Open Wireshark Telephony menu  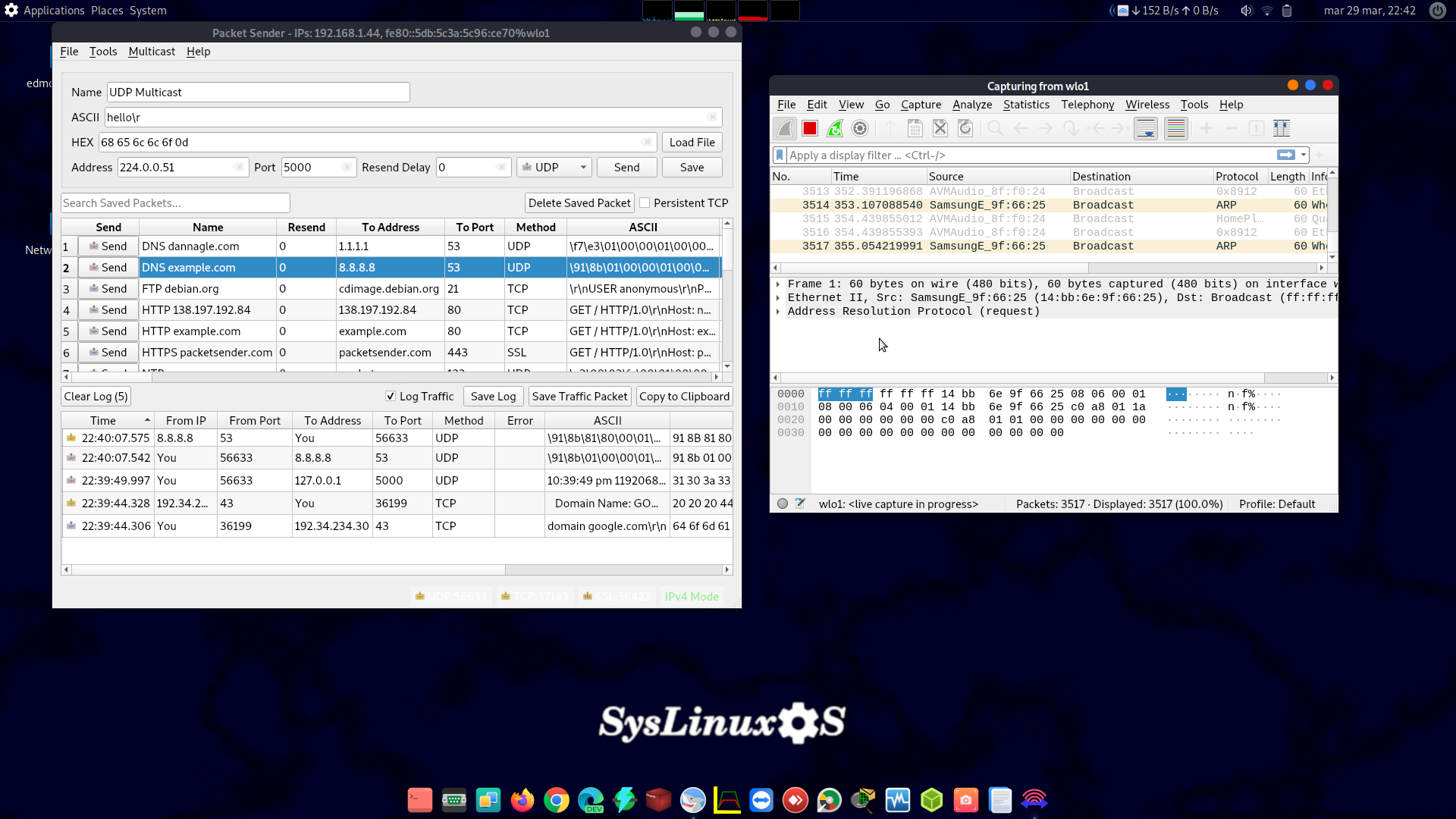point(1087,105)
